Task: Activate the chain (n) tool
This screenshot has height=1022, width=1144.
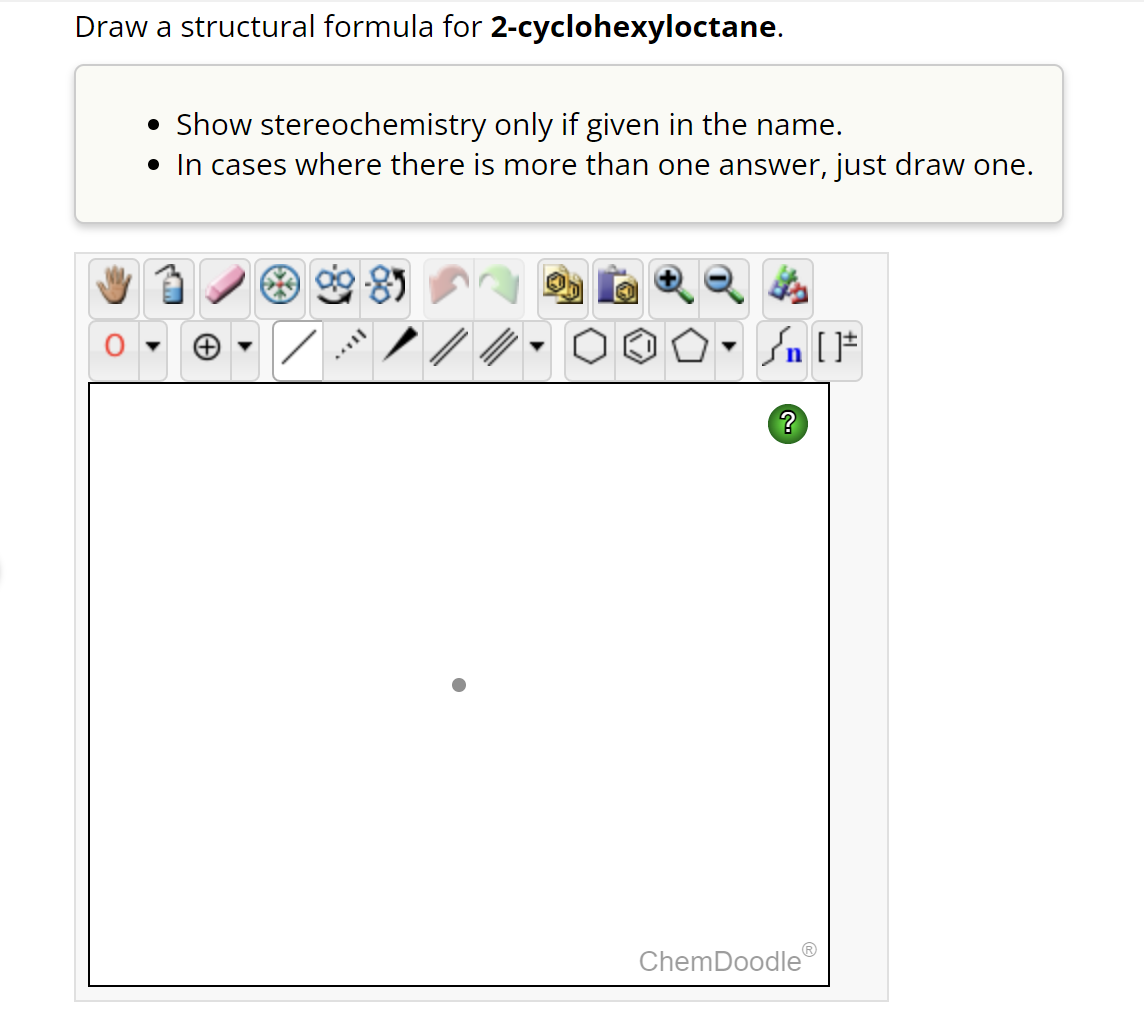Action: click(783, 349)
